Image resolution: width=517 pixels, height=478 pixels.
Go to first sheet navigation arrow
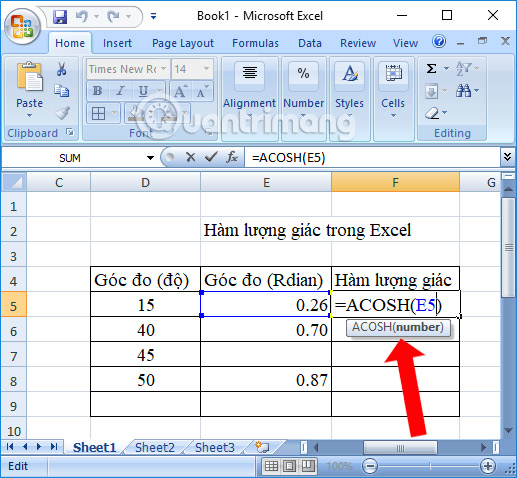click(x=10, y=447)
